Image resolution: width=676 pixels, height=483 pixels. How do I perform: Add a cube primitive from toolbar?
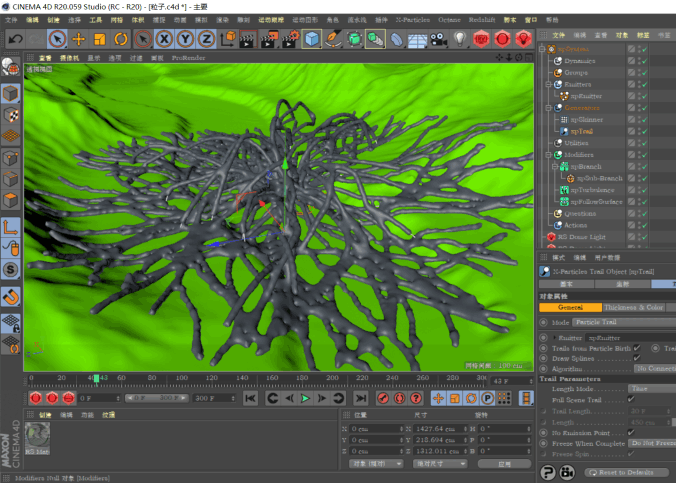point(312,39)
